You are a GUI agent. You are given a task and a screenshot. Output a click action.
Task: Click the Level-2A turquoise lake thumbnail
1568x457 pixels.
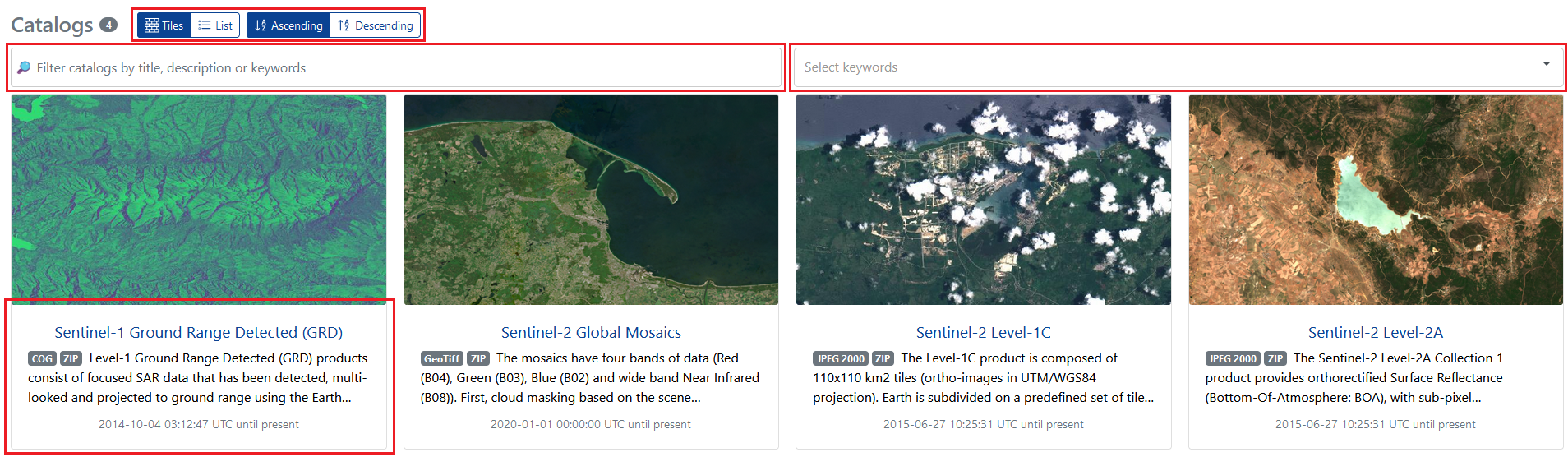pos(1376,200)
